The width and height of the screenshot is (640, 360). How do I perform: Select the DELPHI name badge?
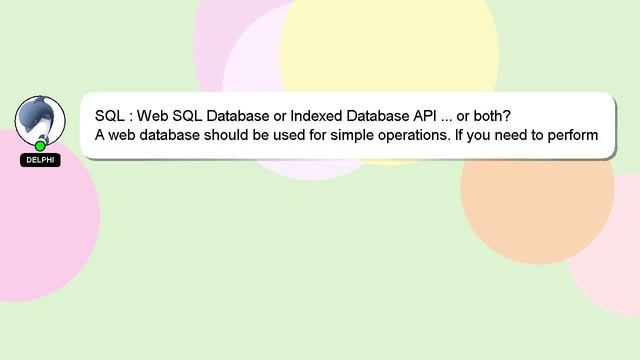pyautogui.click(x=40, y=160)
